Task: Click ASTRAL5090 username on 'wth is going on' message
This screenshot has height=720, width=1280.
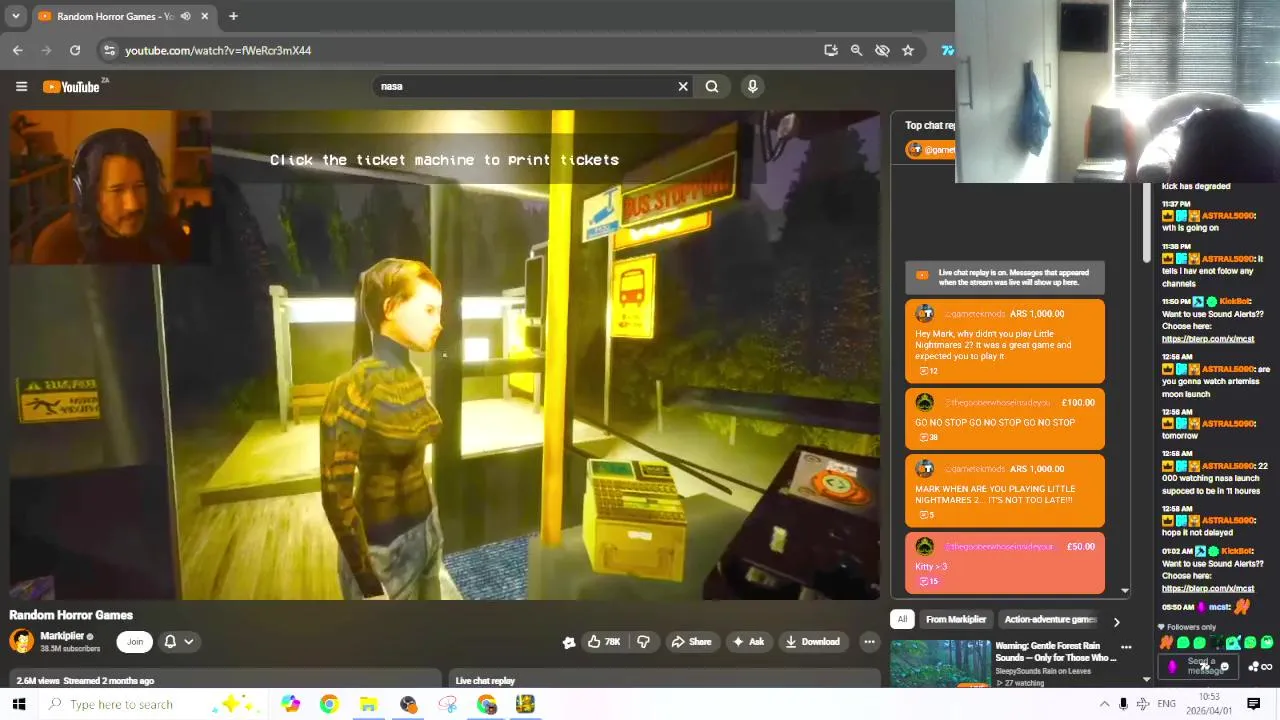Action: [1228, 216]
